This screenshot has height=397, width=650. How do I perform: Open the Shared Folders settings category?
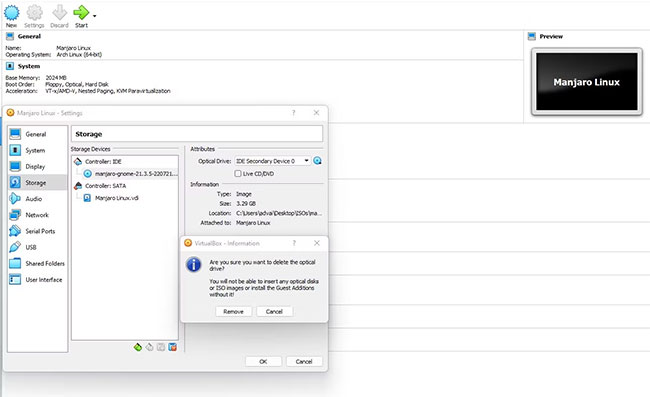[37, 264]
